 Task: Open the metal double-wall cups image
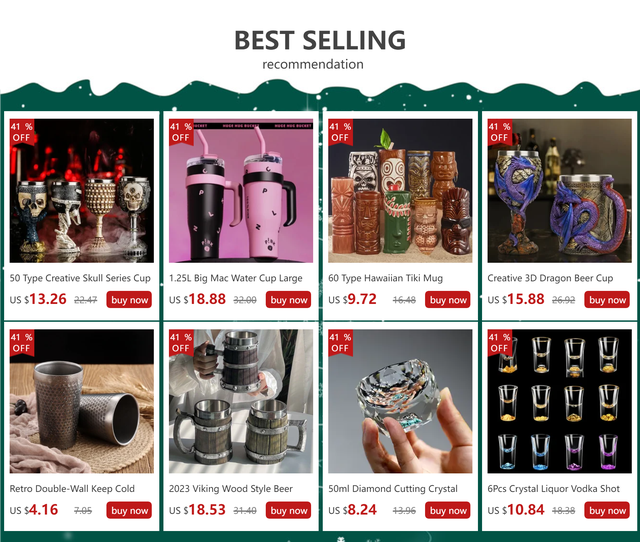(x=82, y=401)
